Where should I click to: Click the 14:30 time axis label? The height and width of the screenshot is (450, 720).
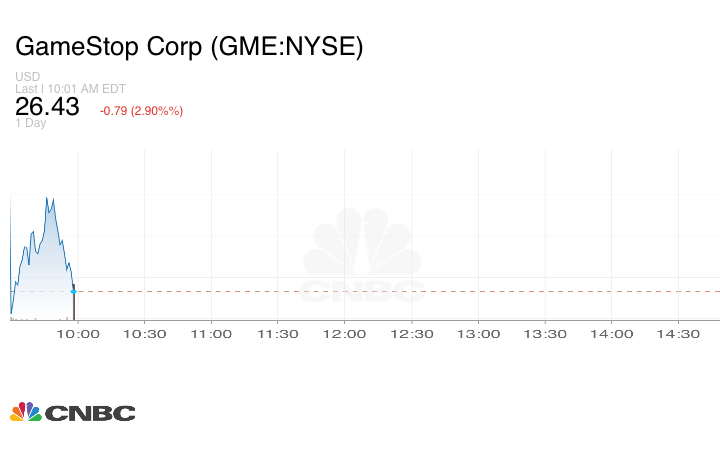678,334
